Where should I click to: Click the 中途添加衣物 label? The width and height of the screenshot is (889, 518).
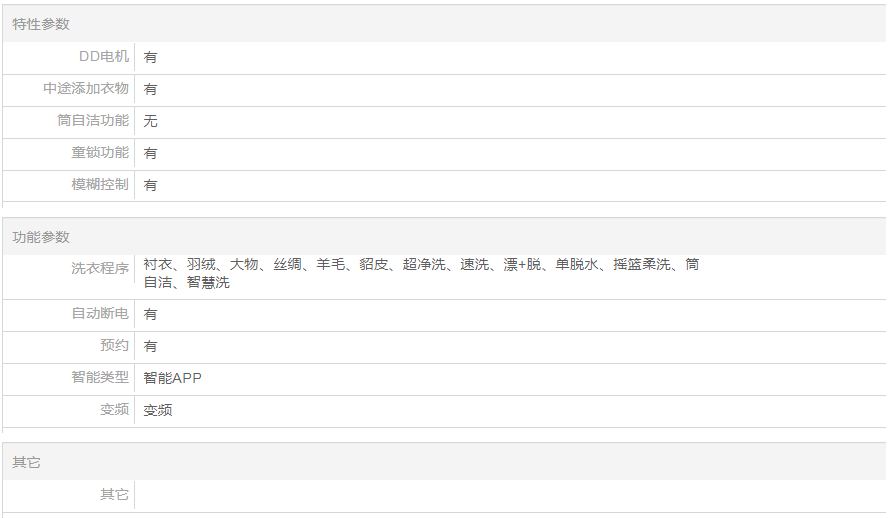86,89
